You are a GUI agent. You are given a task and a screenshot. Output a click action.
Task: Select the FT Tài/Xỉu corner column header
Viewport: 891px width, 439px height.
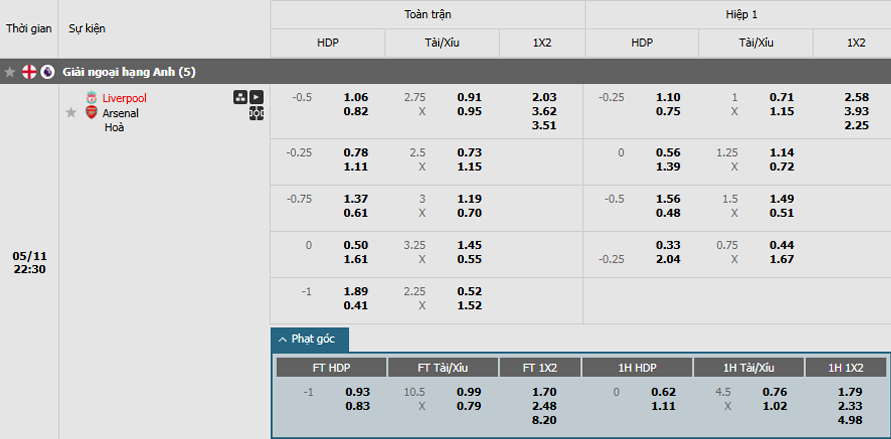[x=443, y=367]
